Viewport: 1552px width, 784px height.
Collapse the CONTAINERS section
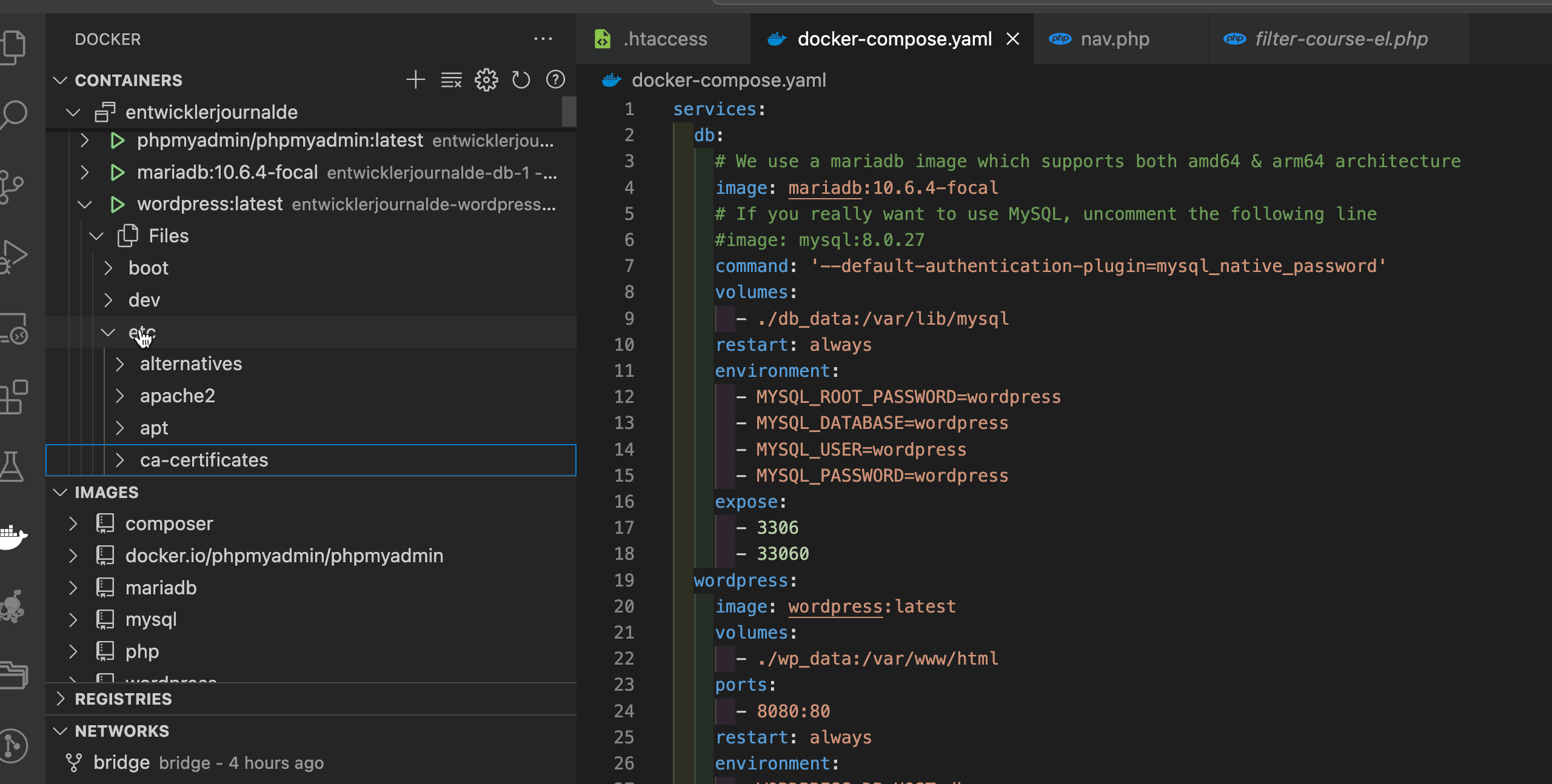(x=60, y=80)
